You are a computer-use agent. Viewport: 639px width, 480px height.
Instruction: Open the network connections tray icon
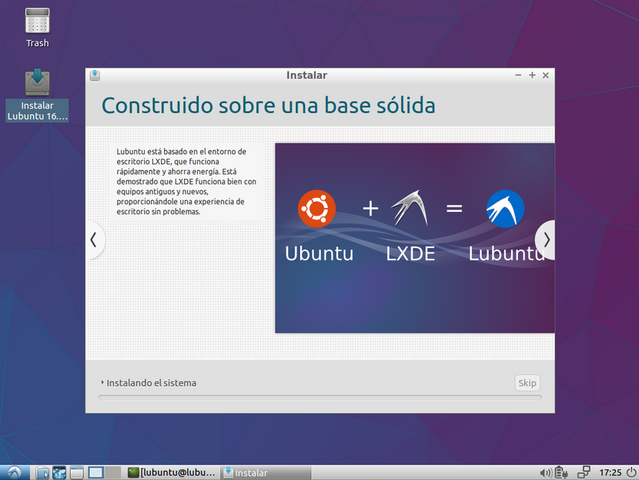click(x=584, y=472)
